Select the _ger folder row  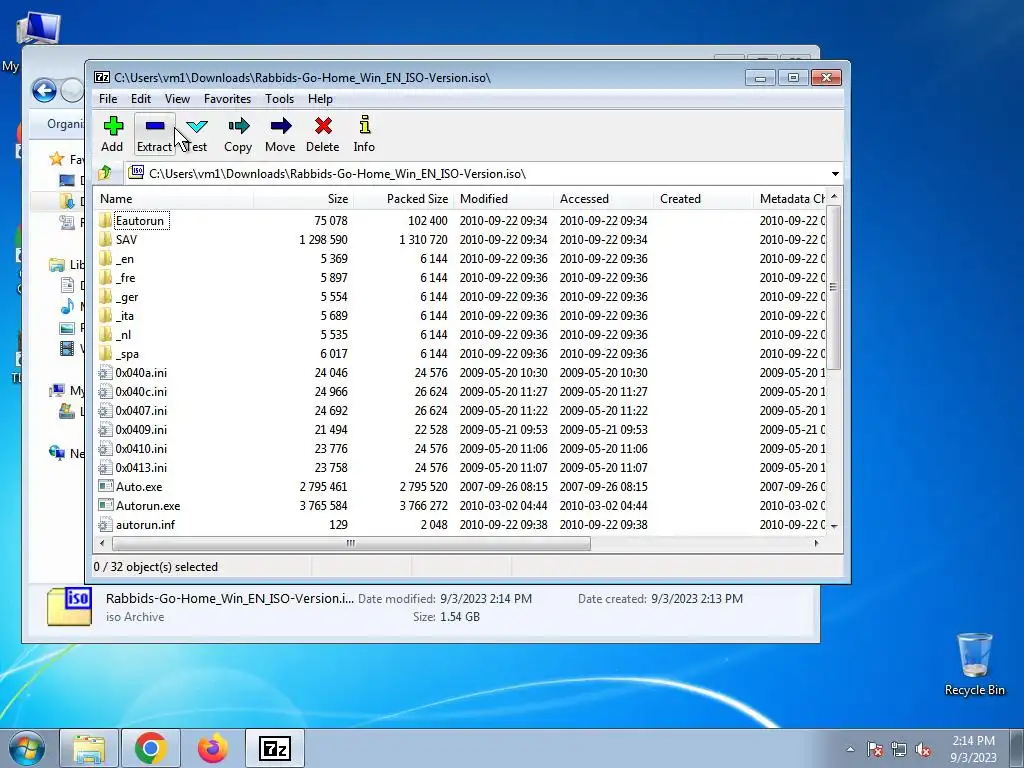pyautogui.click(x=460, y=296)
